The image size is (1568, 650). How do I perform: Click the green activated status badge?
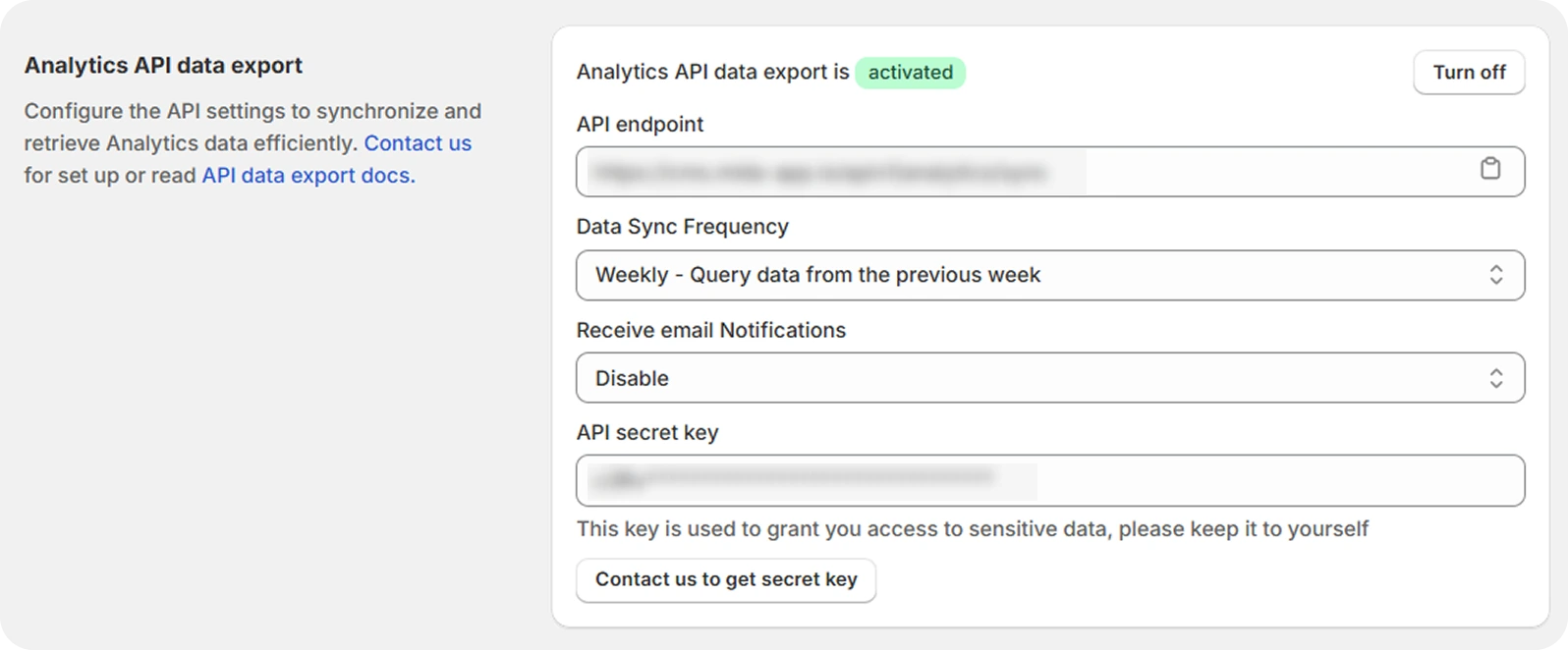tap(910, 73)
